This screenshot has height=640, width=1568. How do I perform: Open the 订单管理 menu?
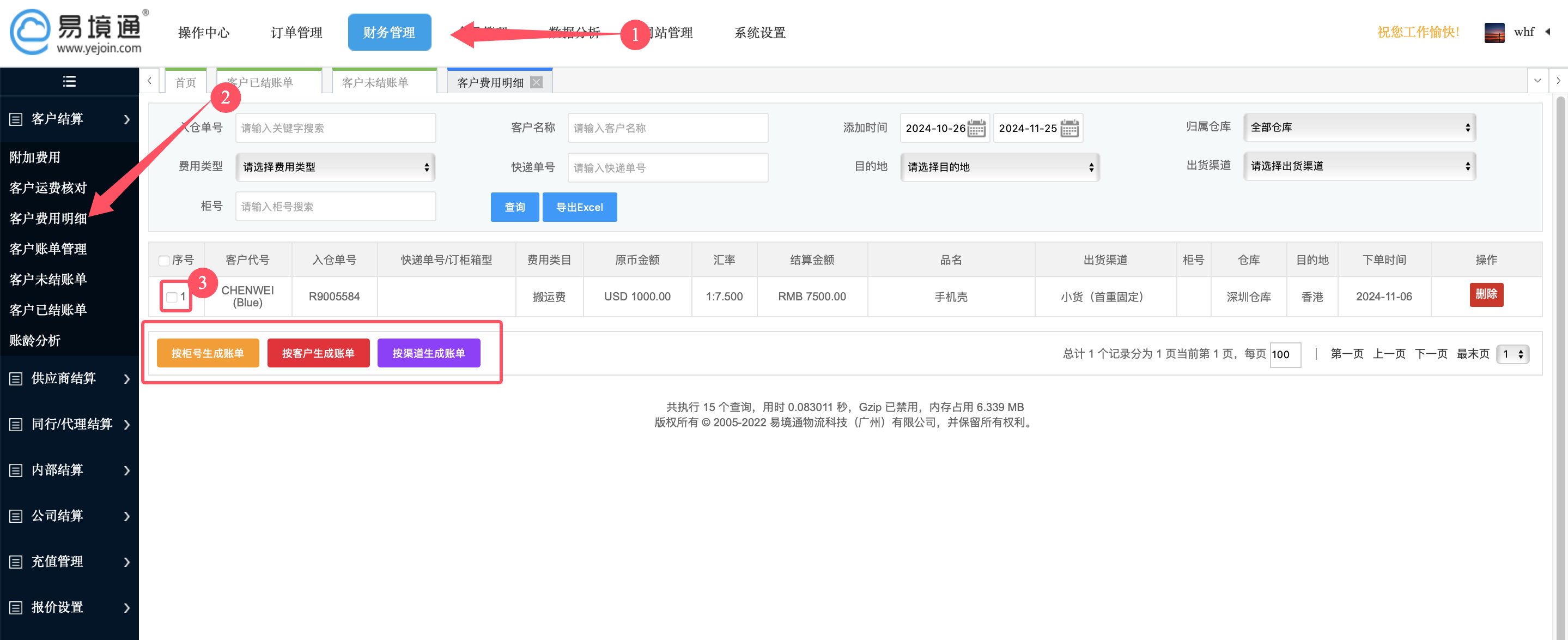pyautogui.click(x=296, y=32)
